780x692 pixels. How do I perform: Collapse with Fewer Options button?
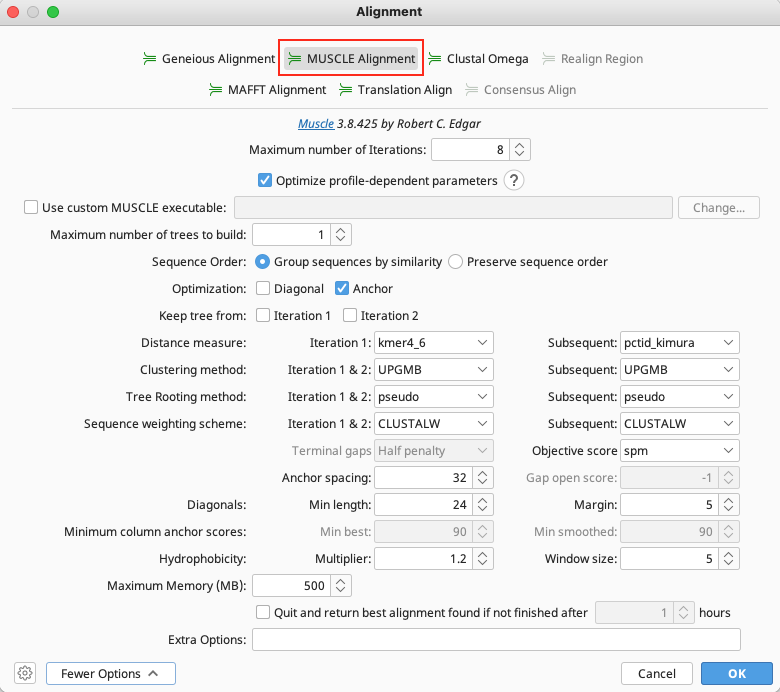110,674
